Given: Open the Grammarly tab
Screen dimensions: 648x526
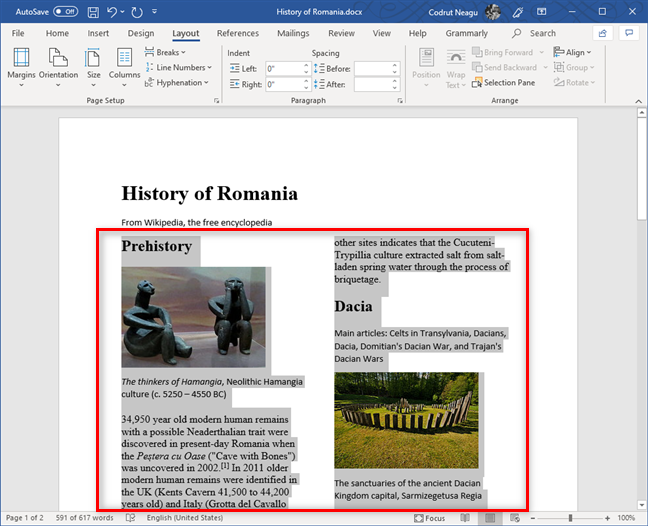Looking at the screenshot, I should pos(467,33).
